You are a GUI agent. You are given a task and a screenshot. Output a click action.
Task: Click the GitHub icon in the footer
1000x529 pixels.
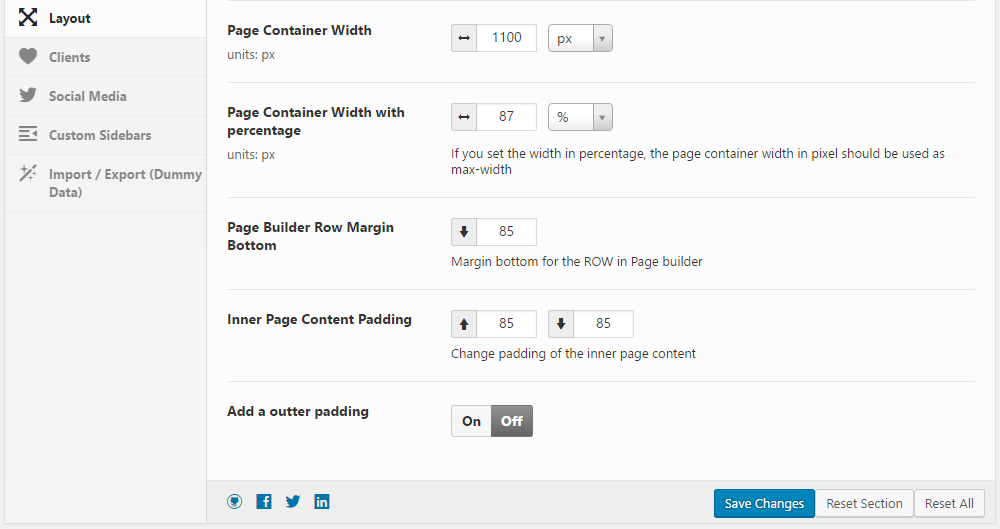point(235,502)
